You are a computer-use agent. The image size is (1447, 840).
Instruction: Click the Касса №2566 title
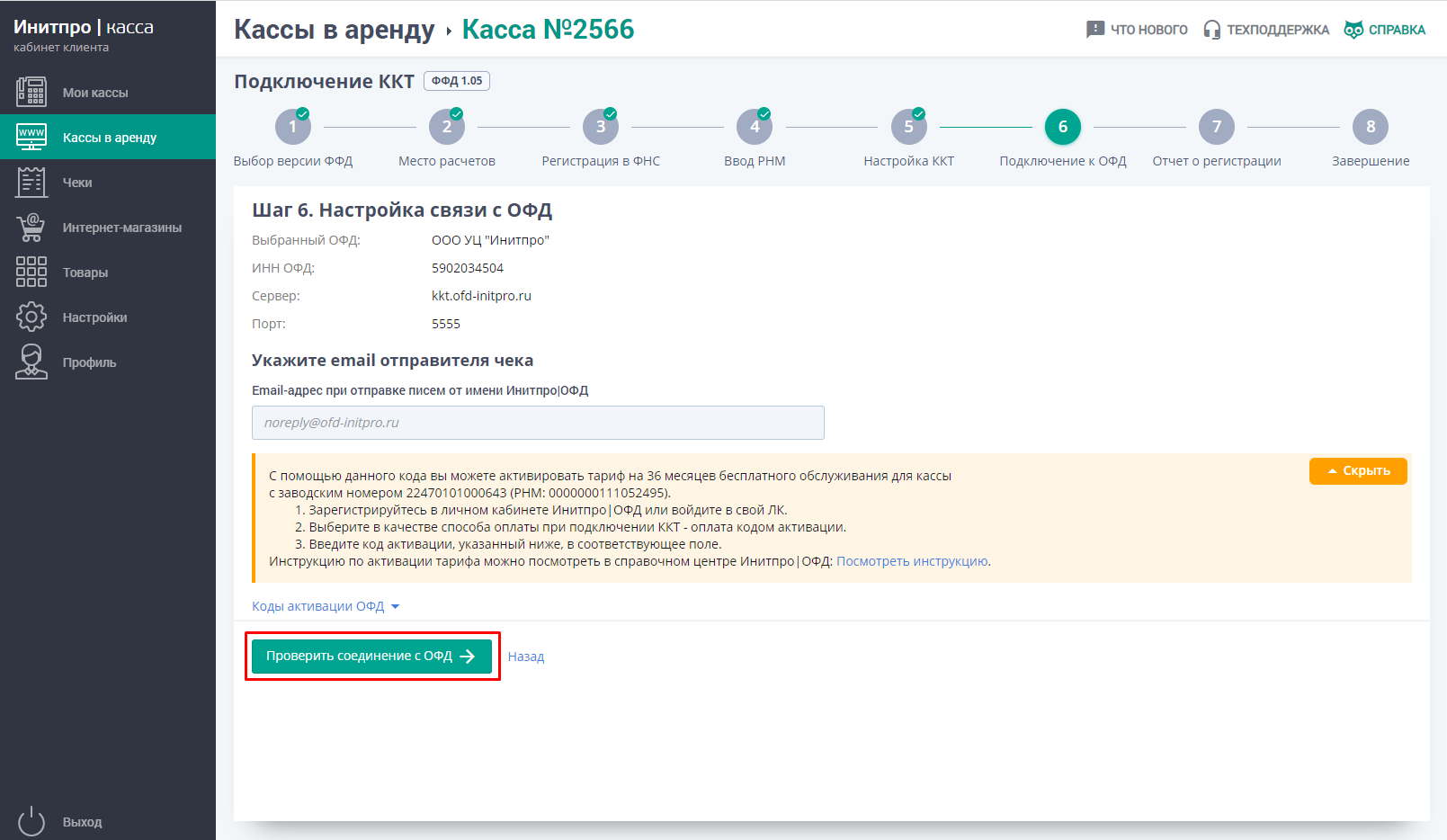click(548, 30)
